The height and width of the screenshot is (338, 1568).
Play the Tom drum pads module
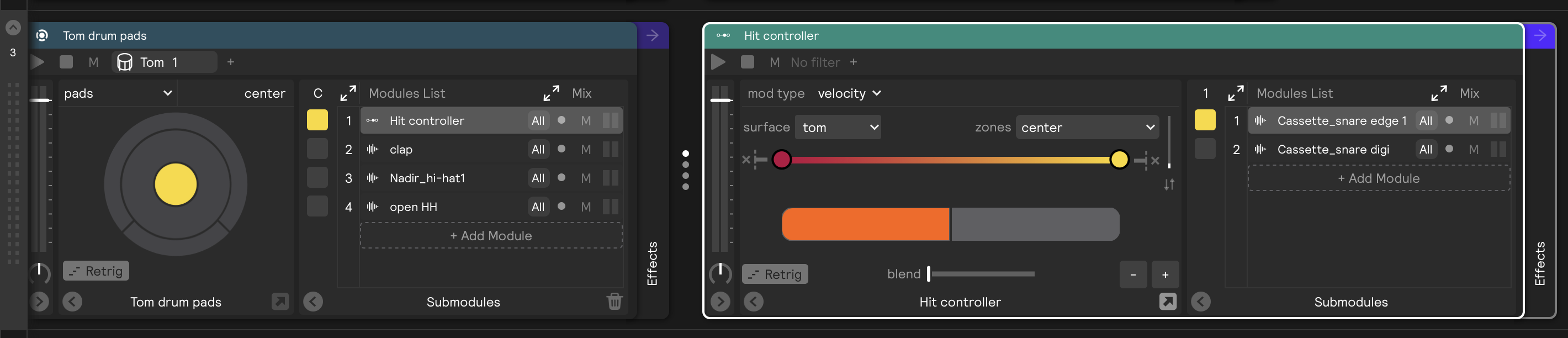point(38,62)
